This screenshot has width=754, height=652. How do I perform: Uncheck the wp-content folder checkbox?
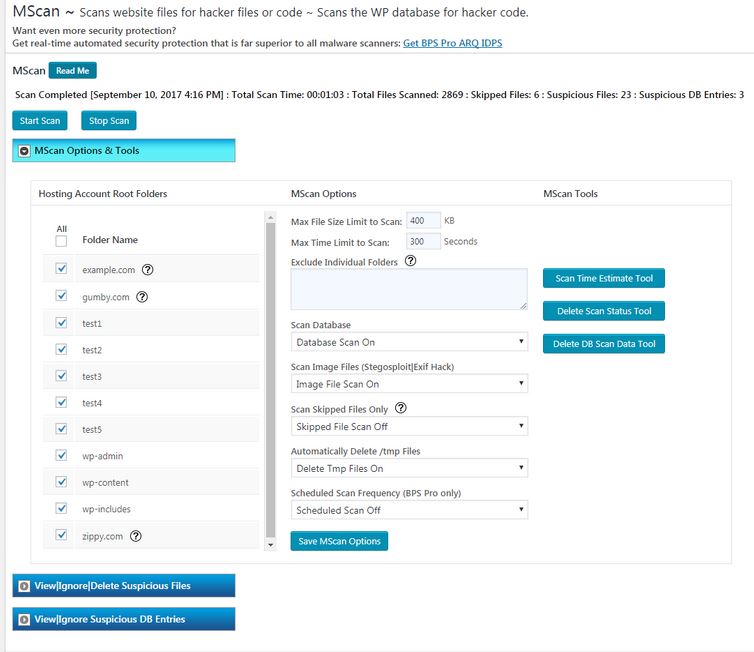point(61,481)
